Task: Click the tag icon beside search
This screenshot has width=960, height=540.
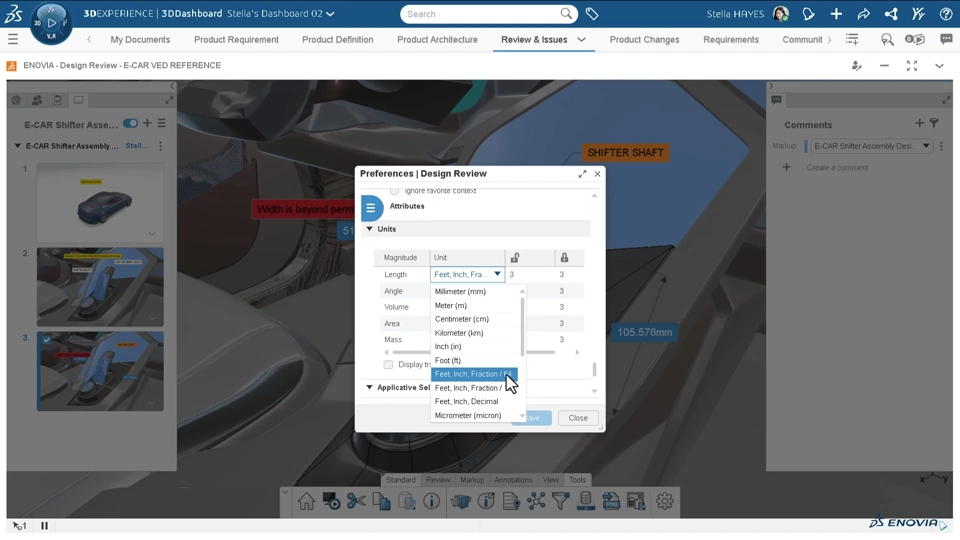Action: pos(591,13)
